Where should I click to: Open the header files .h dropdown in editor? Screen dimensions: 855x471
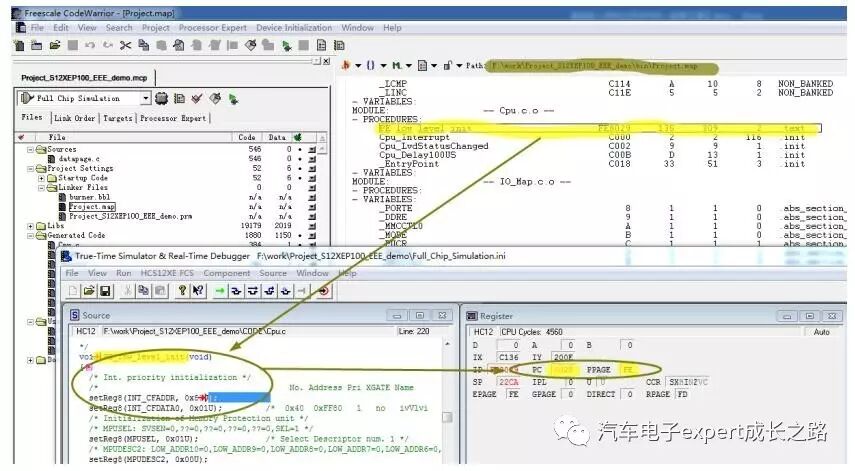pos(350,65)
